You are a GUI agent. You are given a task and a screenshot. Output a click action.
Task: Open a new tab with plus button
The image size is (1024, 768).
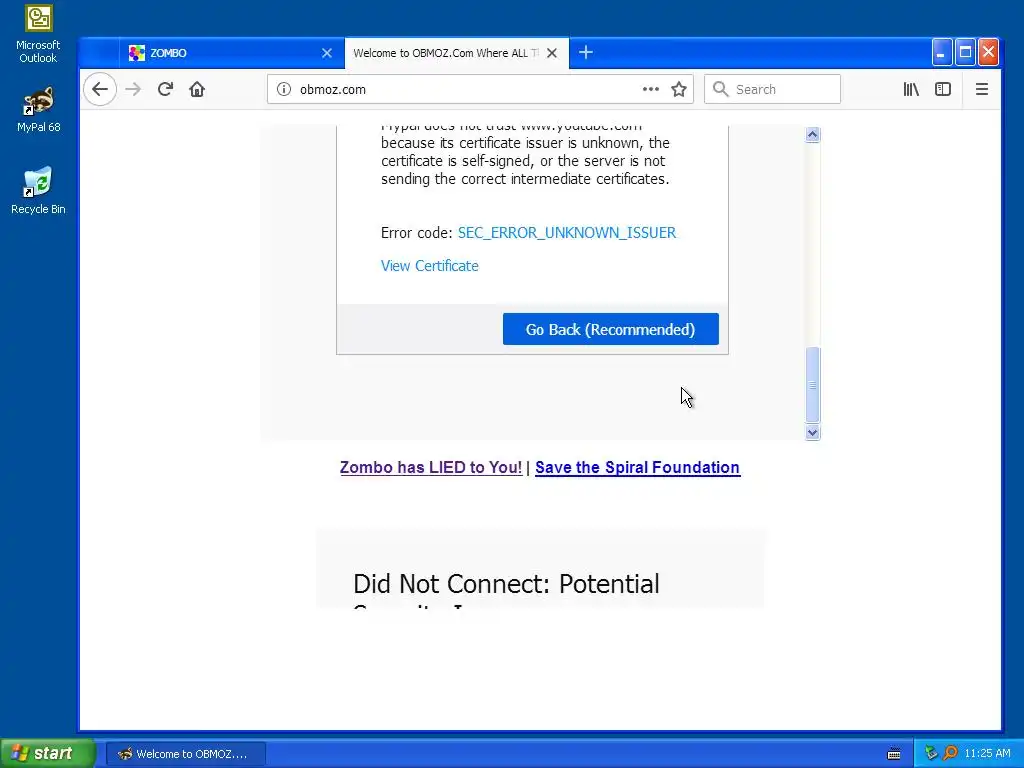(x=586, y=53)
